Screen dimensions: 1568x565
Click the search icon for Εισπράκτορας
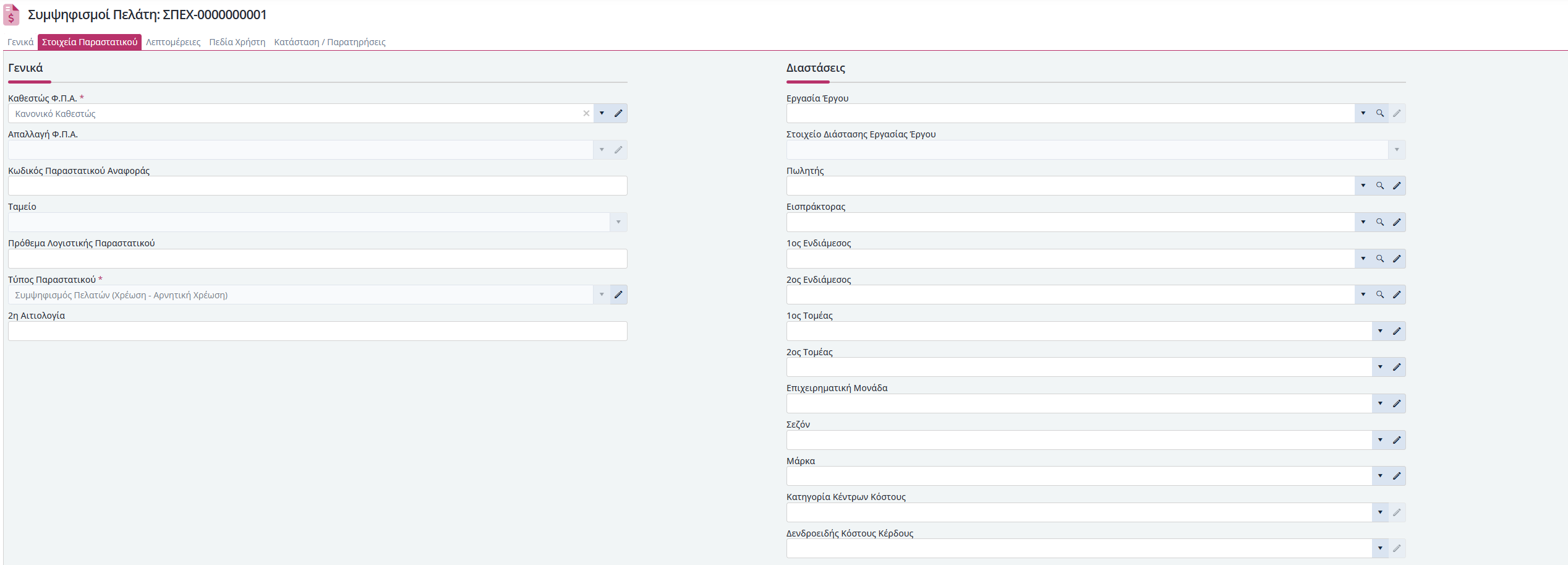(1380, 222)
